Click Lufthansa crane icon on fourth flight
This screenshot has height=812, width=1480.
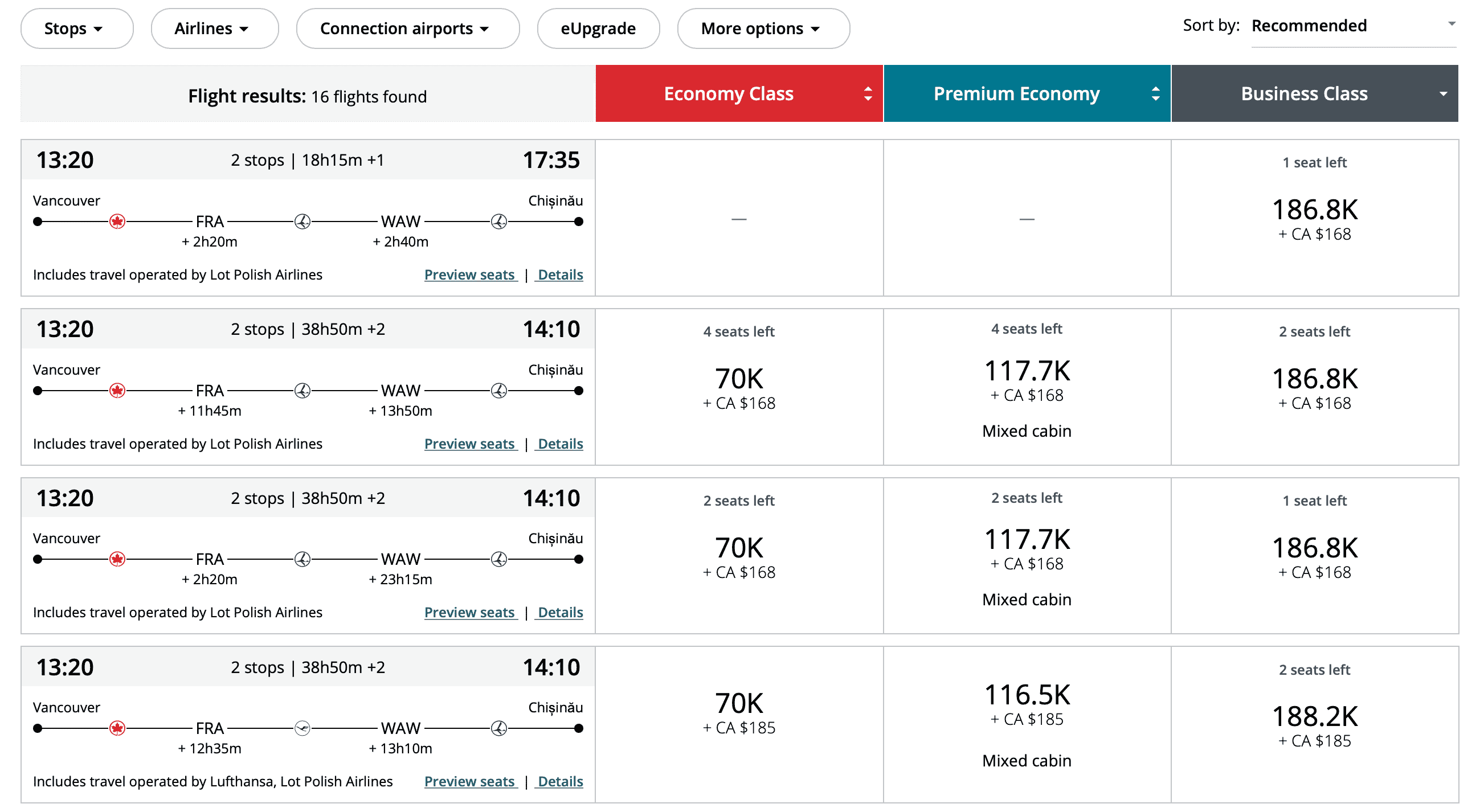coord(302,729)
